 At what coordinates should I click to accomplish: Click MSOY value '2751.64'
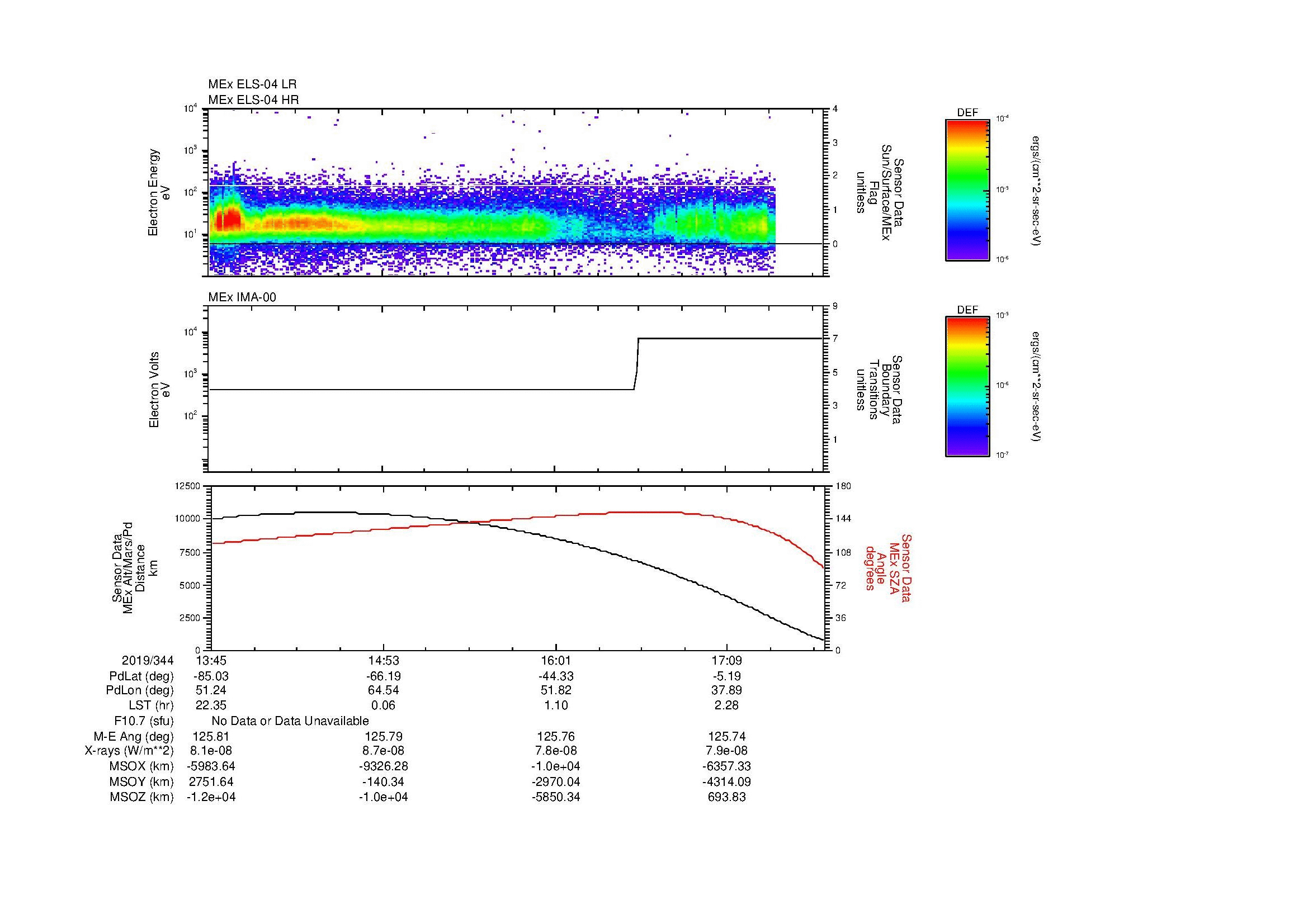211,781
